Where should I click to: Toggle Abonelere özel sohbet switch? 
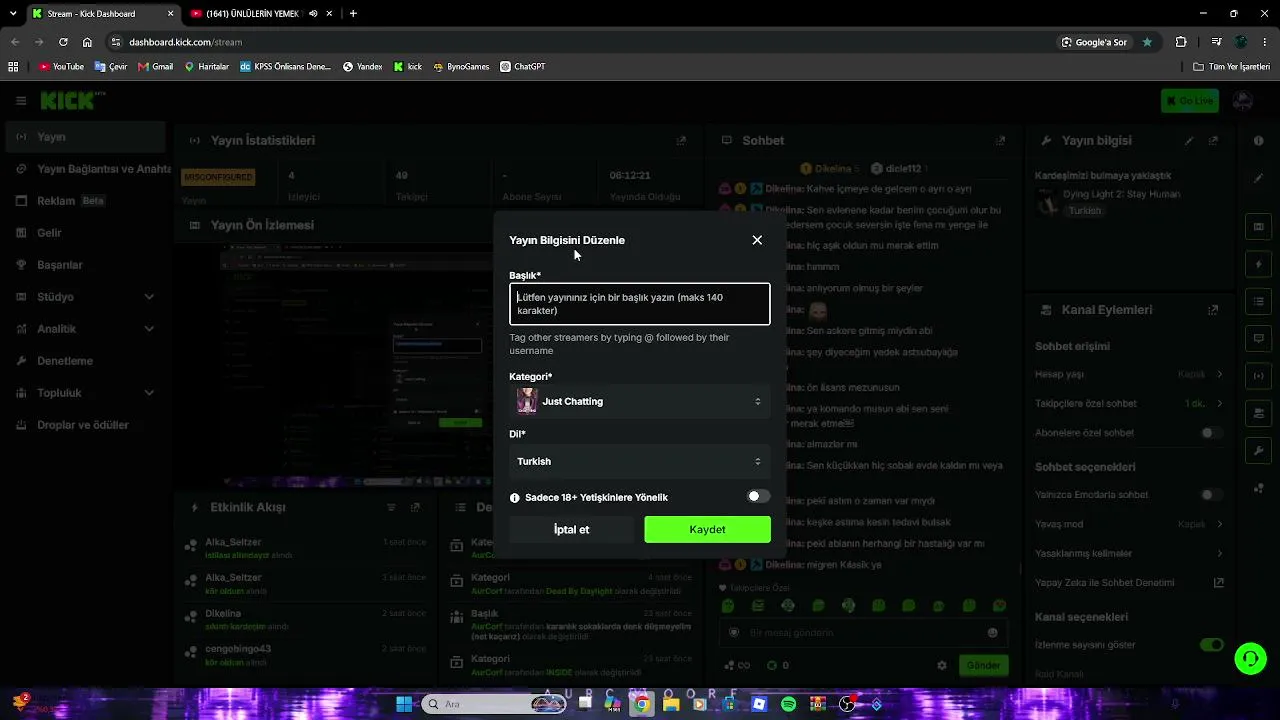point(1211,433)
